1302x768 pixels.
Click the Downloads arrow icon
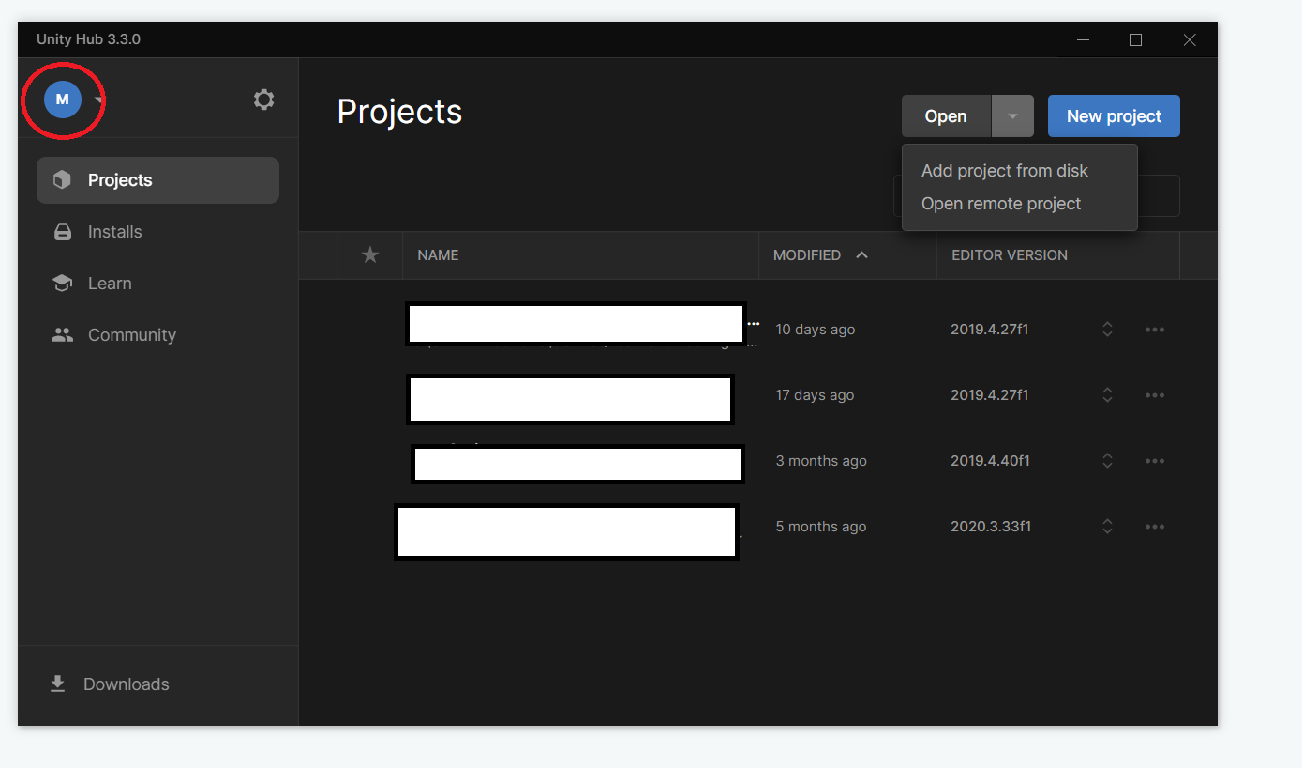pos(58,684)
